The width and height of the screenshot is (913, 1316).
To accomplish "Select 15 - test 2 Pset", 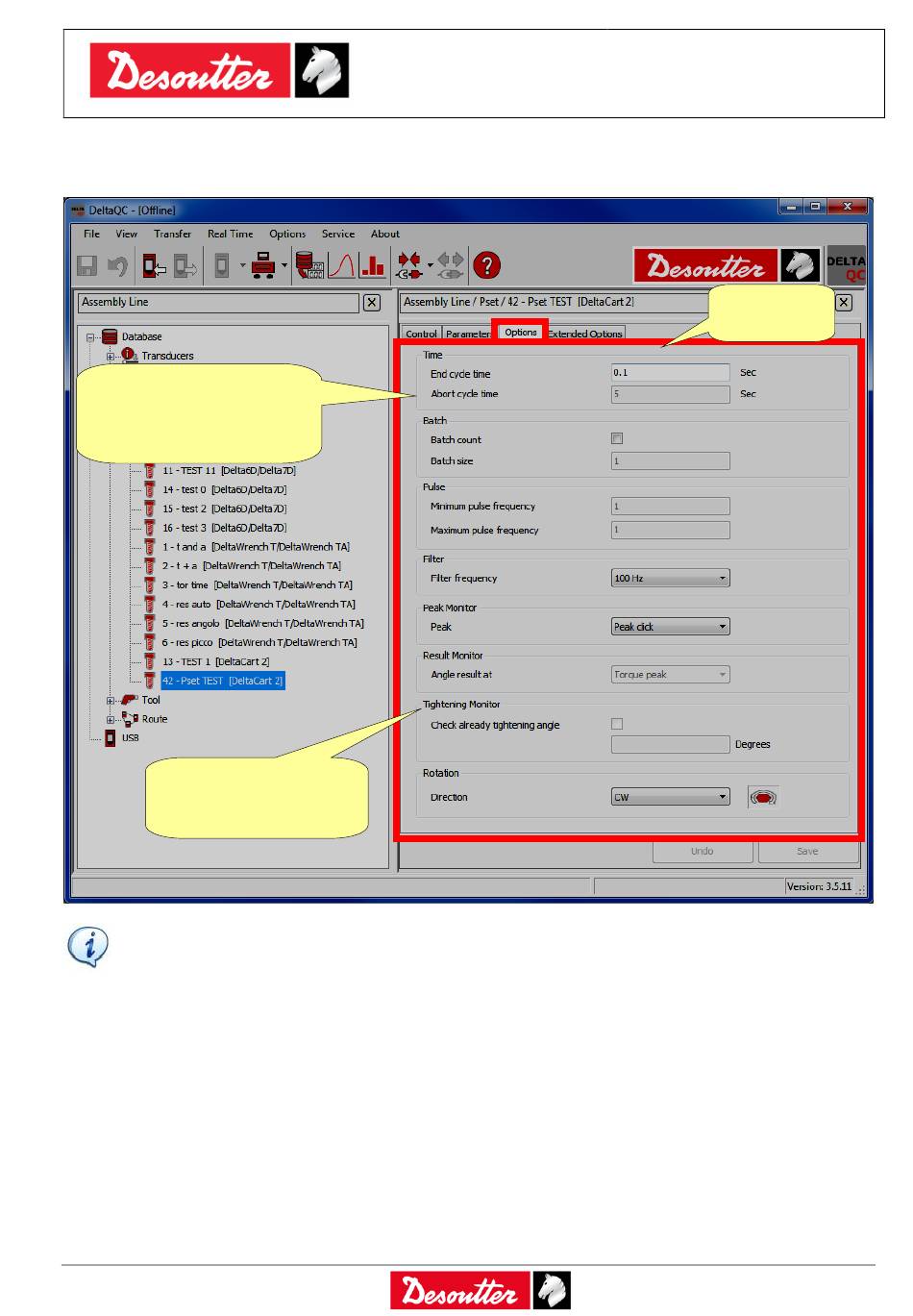I will coord(224,509).
